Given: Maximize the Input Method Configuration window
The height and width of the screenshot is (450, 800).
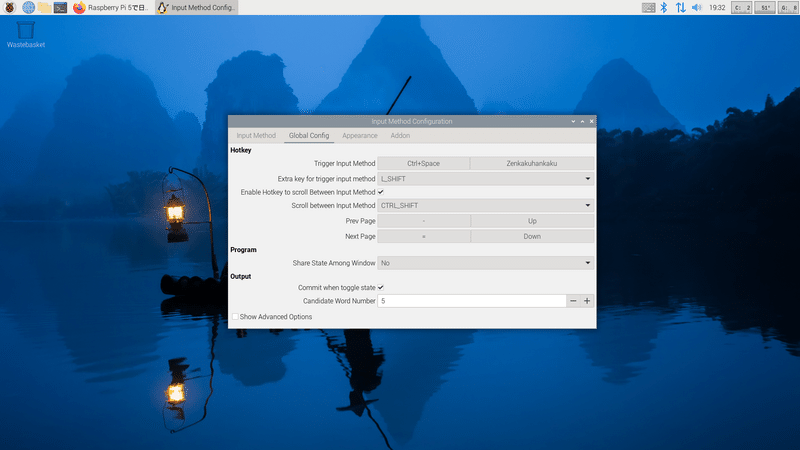Looking at the screenshot, I should [583, 121].
